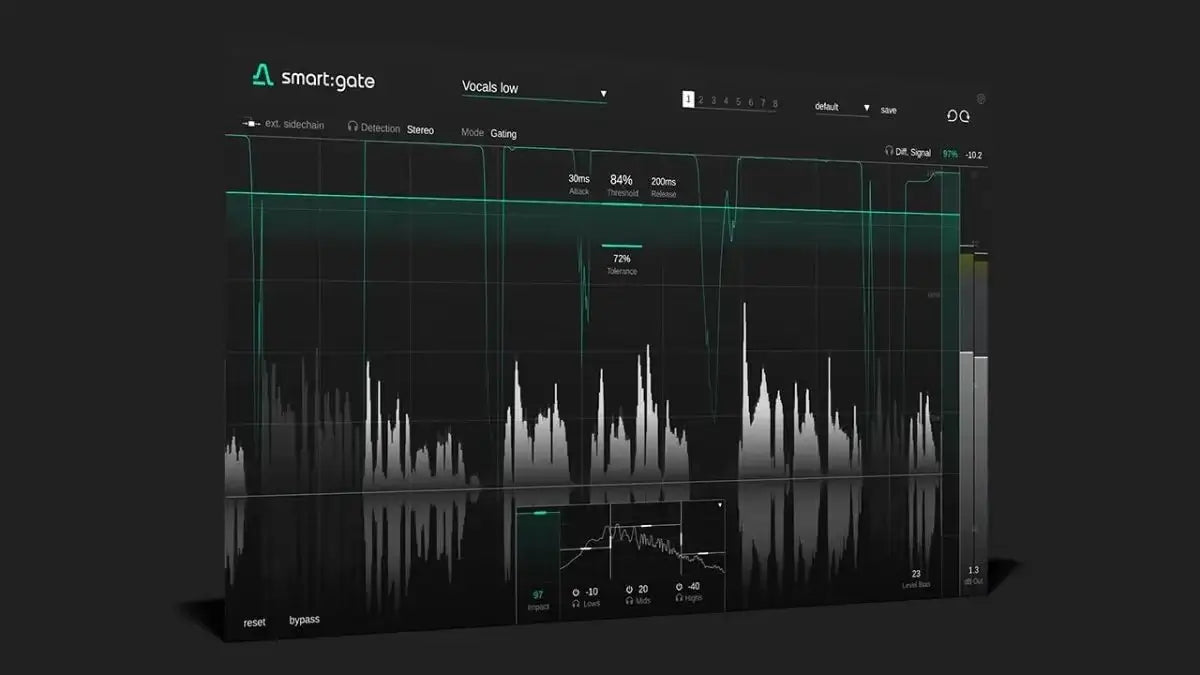Audition the Lows band with its headphone icon
Viewport: 1200px width, 675px height.
click(576, 601)
